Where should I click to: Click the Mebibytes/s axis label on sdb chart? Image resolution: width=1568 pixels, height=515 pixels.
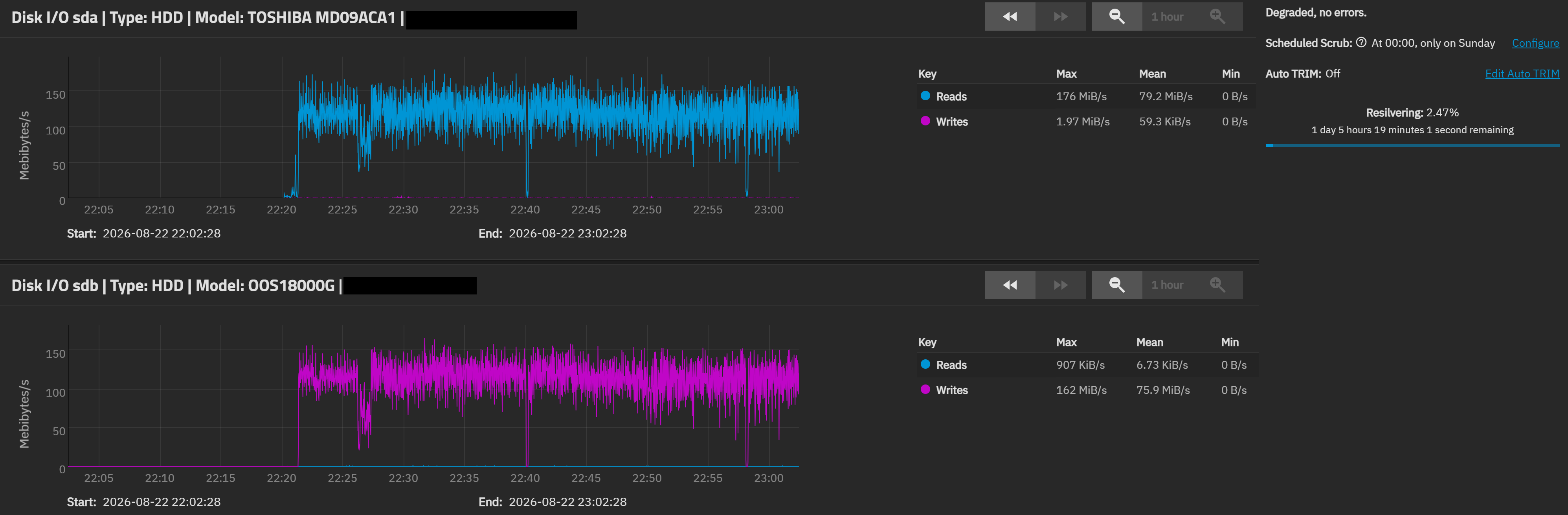[24, 414]
